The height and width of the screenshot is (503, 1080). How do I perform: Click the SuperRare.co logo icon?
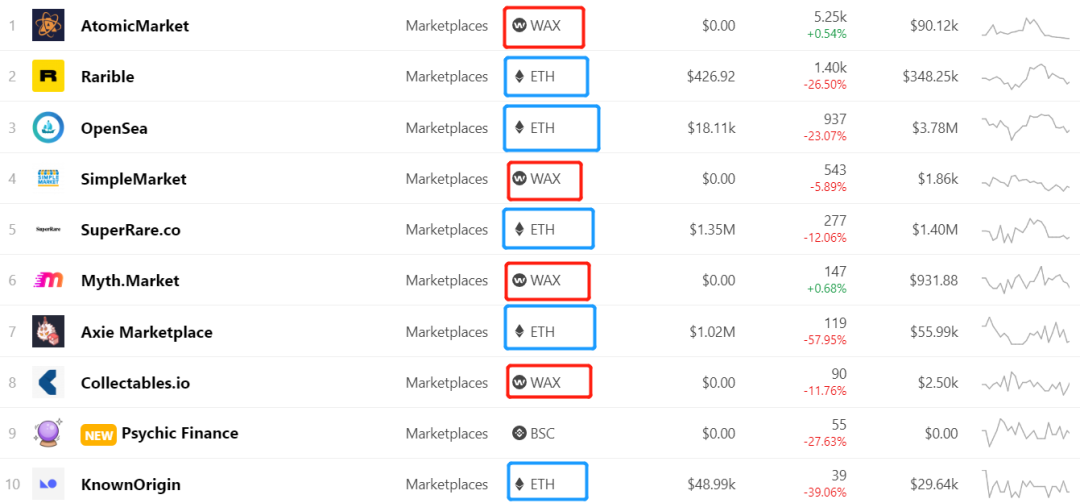[48, 229]
